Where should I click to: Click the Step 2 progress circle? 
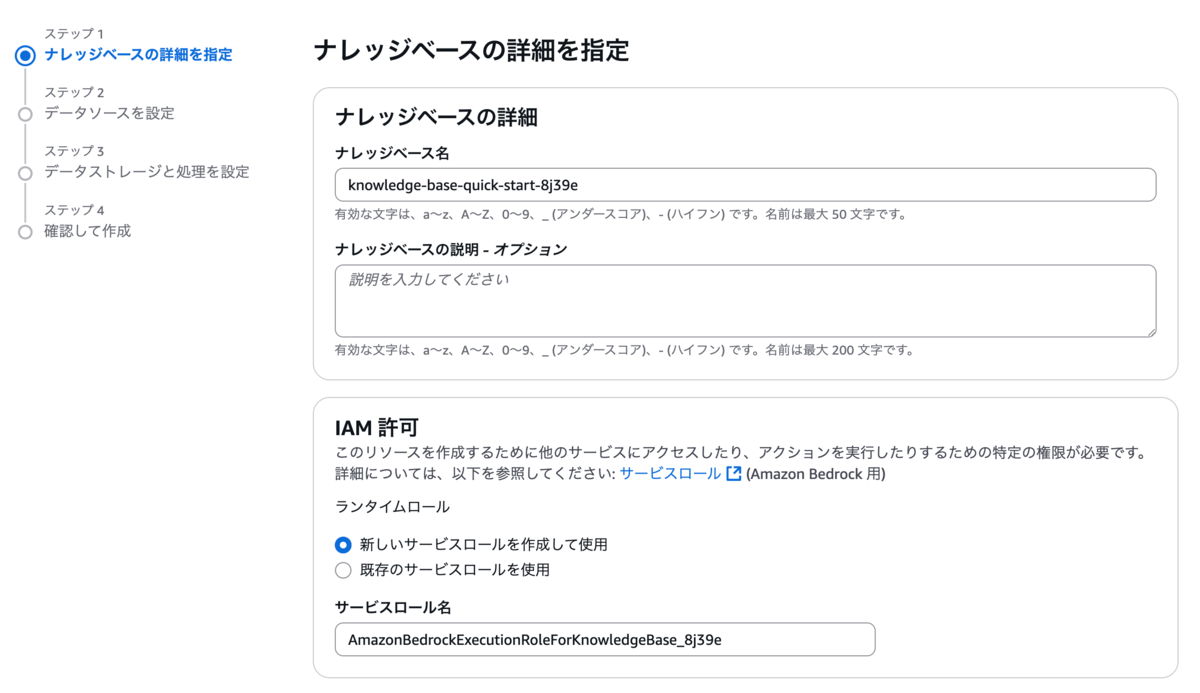click(x=24, y=113)
